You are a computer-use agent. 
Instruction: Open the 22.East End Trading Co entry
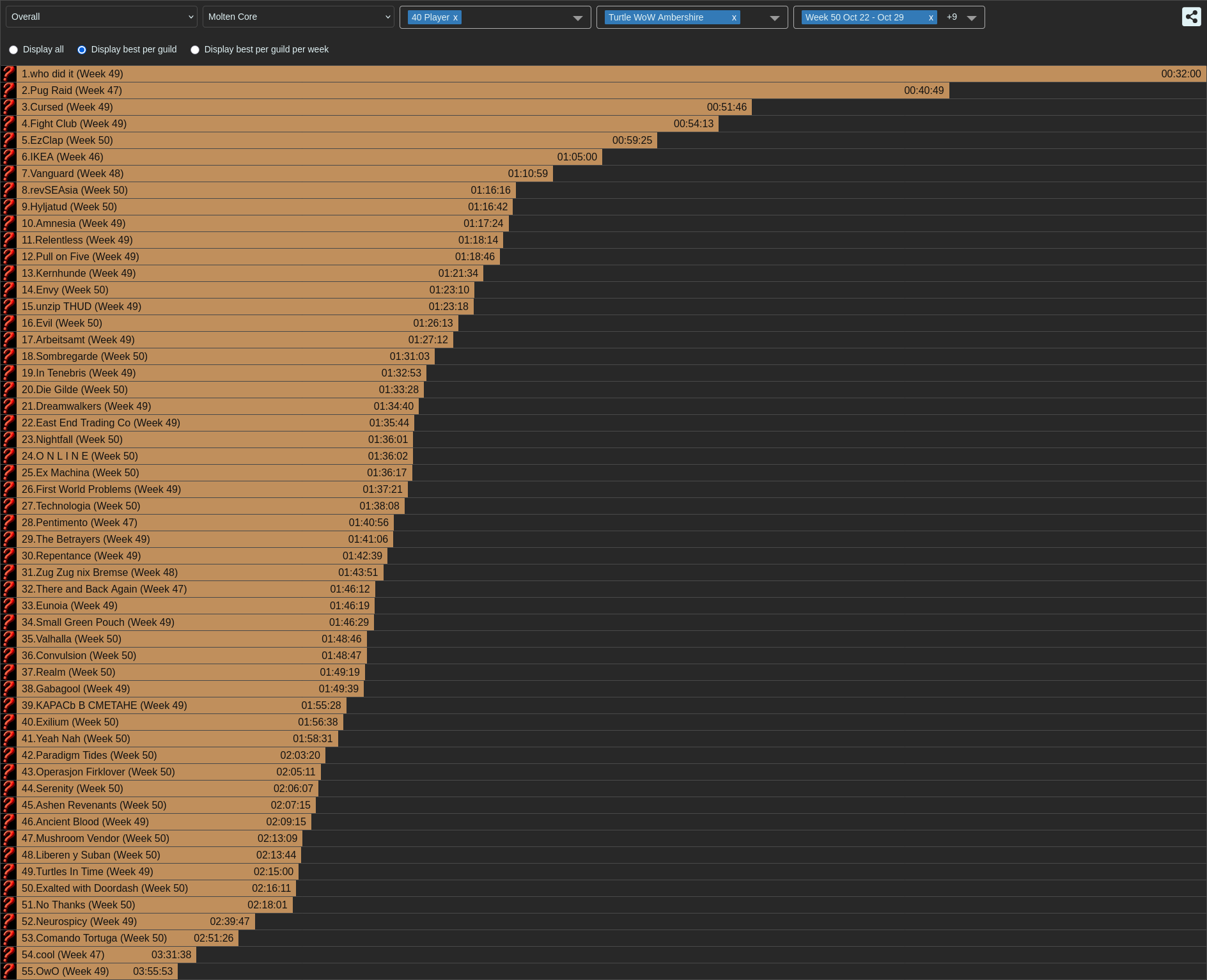pyautogui.click(x=101, y=423)
